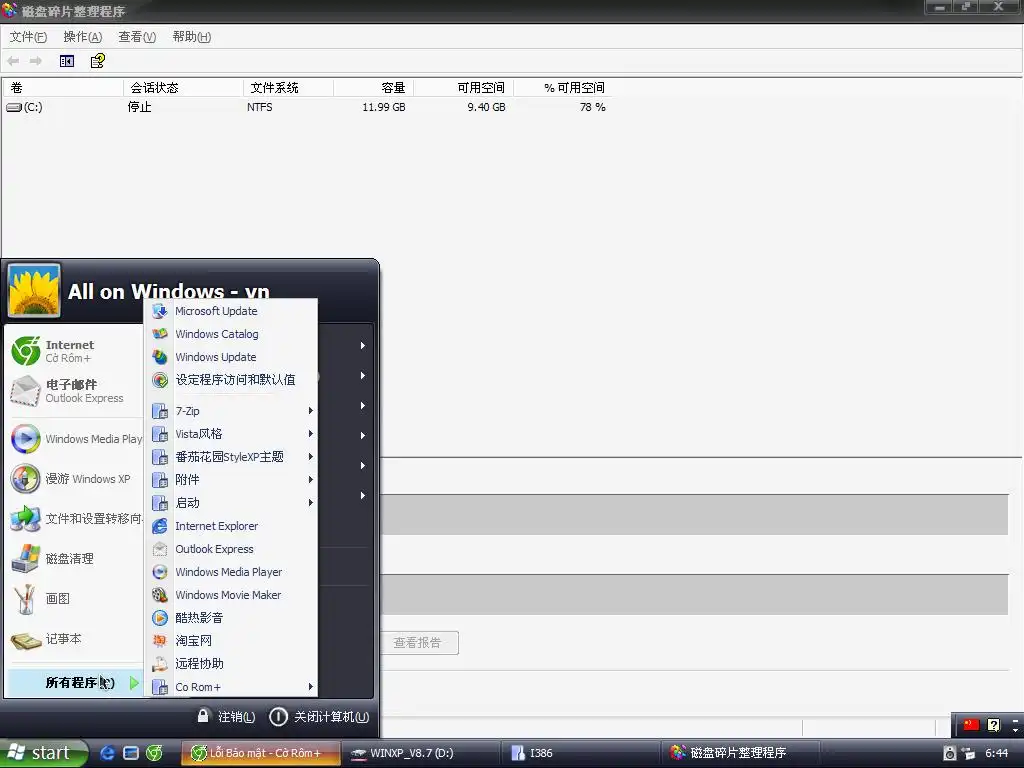The width and height of the screenshot is (1024, 768).
Task: Switch to WINXP_V8.7 (D:) taskbar window
Action: point(421,753)
